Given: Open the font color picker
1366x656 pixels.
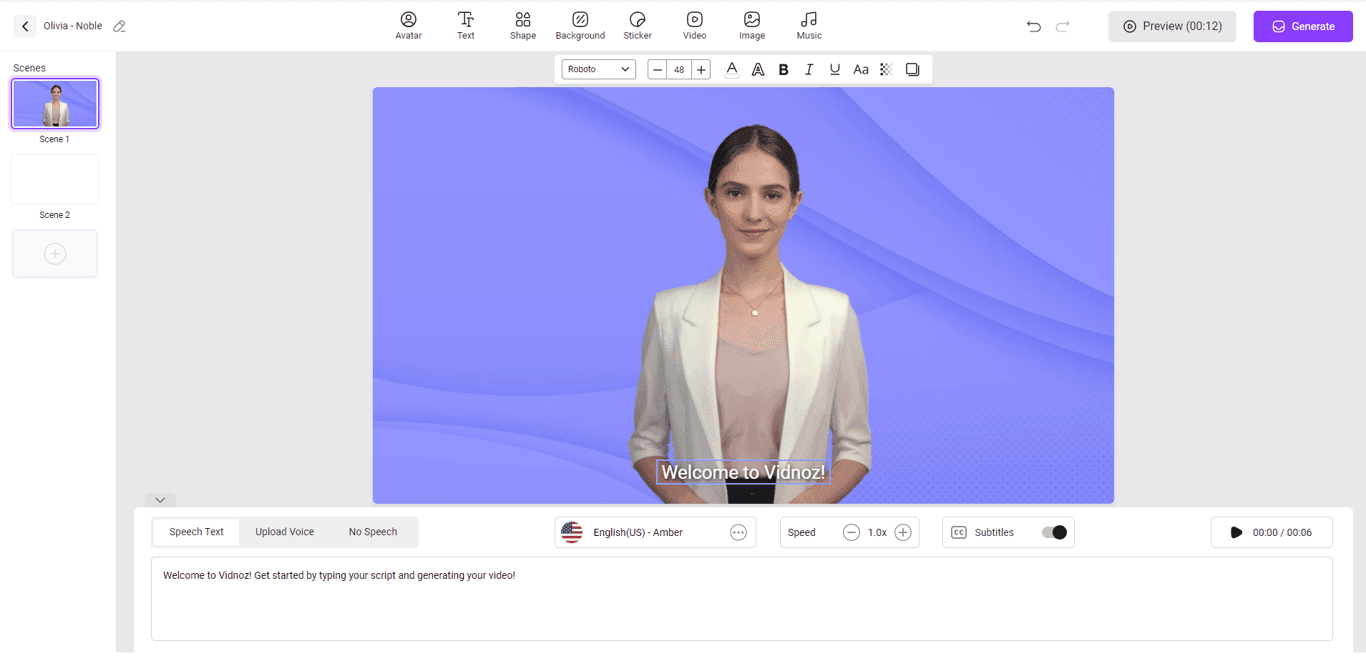Looking at the screenshot, I should pos(731,69).
